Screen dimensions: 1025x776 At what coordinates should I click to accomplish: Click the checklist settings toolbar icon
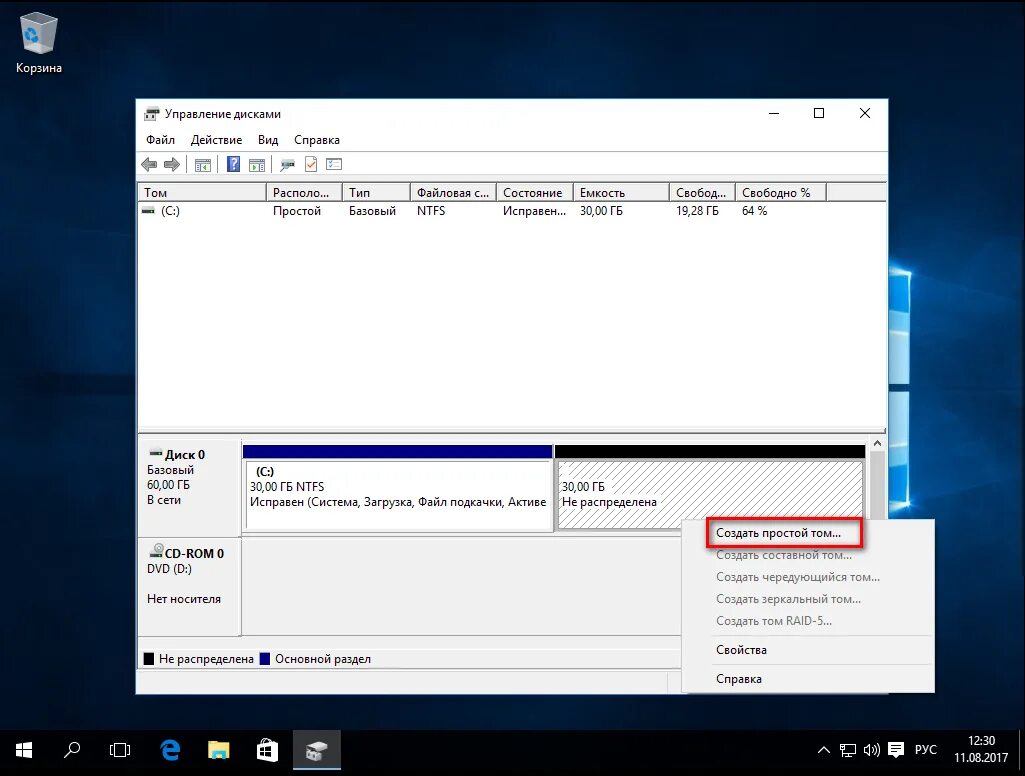click(x=334, y=165)
